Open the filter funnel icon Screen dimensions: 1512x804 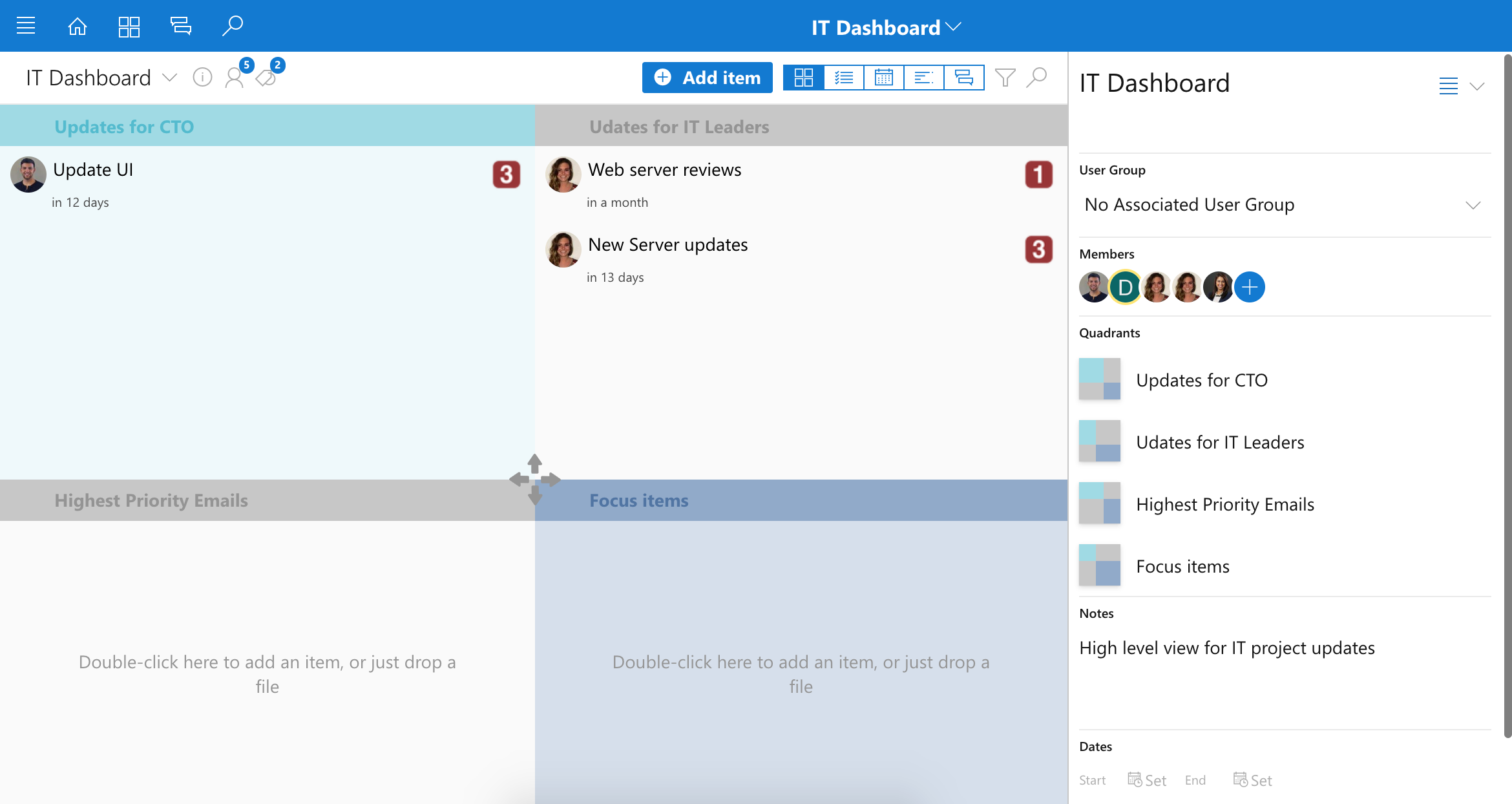(x=1005, y=78)
